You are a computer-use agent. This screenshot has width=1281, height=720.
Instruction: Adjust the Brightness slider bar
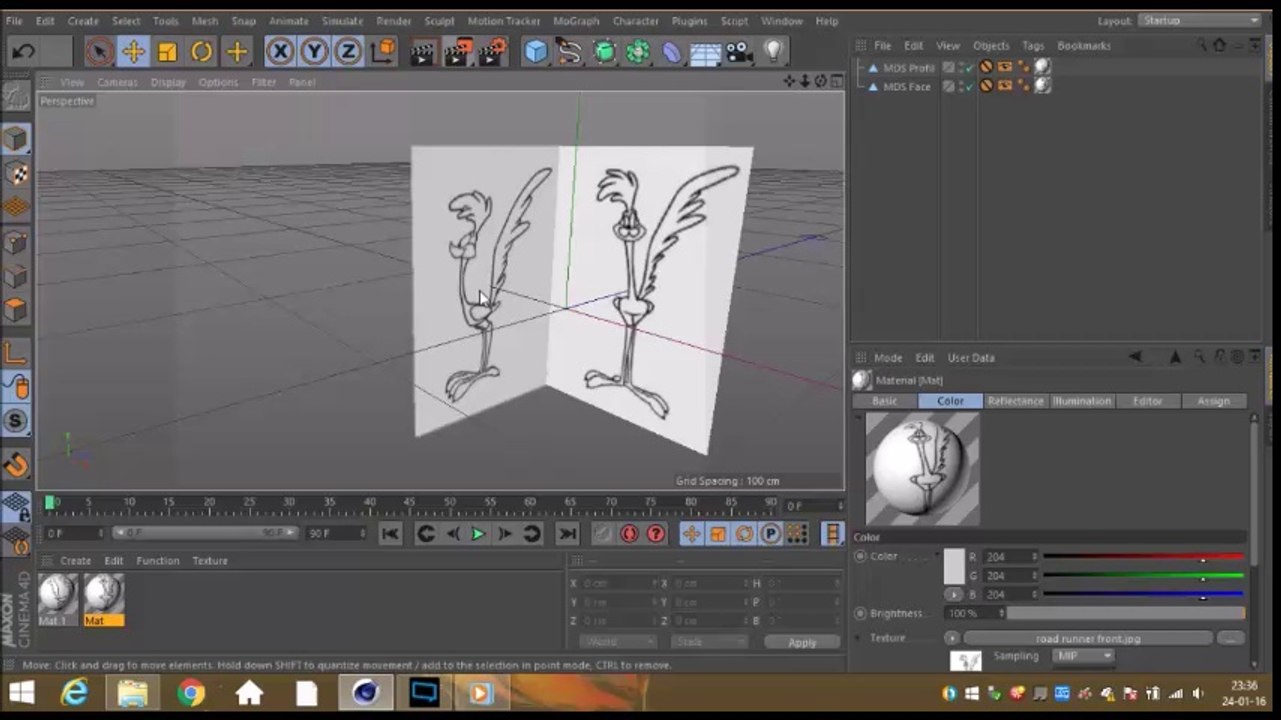click(x=1126, y=613)
